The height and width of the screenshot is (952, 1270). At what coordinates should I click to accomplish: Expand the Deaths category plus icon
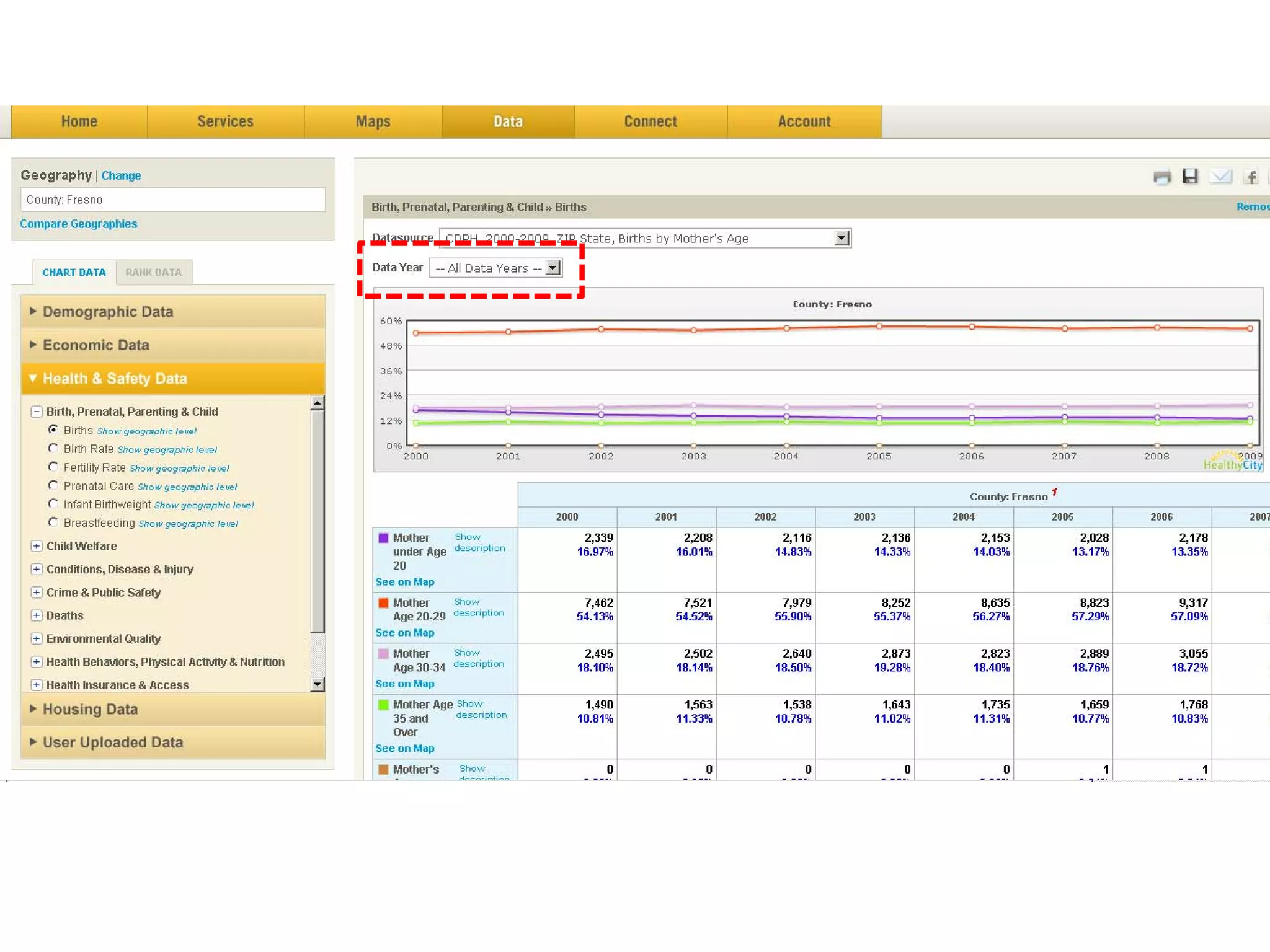(x=37, y=615)
